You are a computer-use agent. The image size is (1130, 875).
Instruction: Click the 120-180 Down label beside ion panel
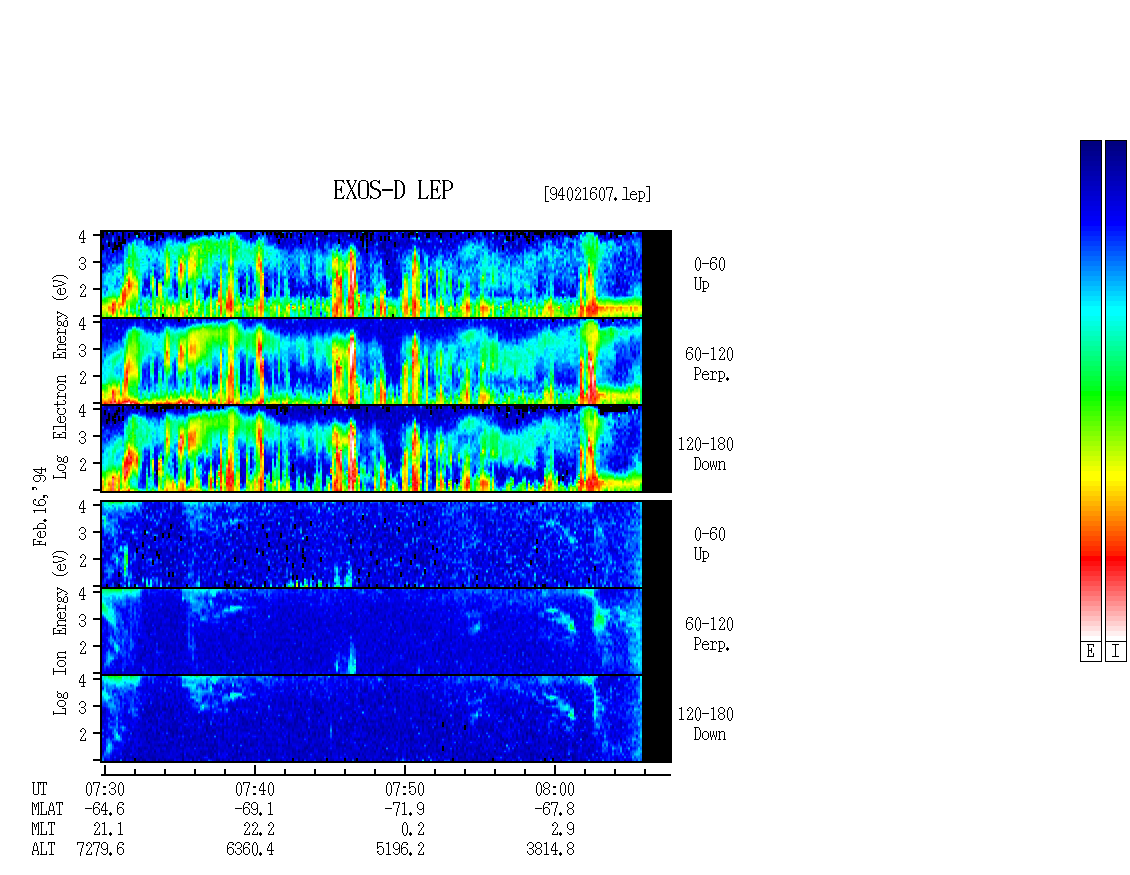pos(706,724)
